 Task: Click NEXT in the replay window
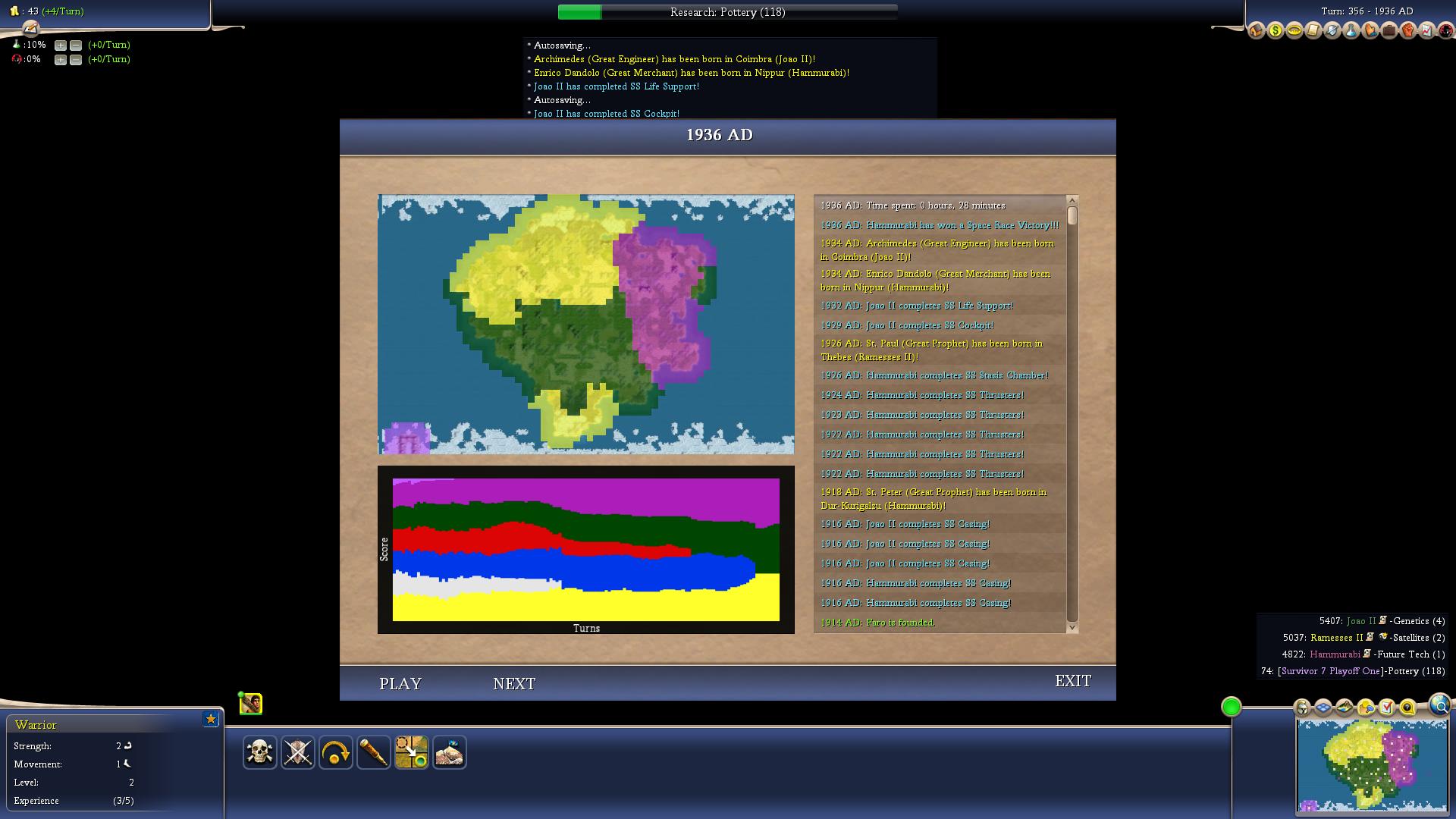coord(514,684)
